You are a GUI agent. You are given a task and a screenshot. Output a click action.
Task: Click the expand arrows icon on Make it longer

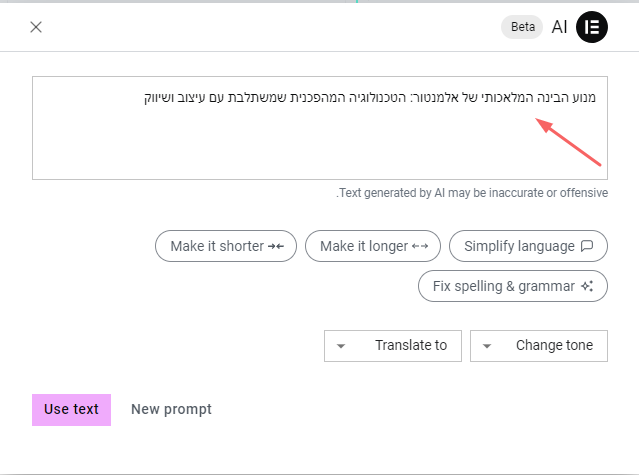point(420,246)
